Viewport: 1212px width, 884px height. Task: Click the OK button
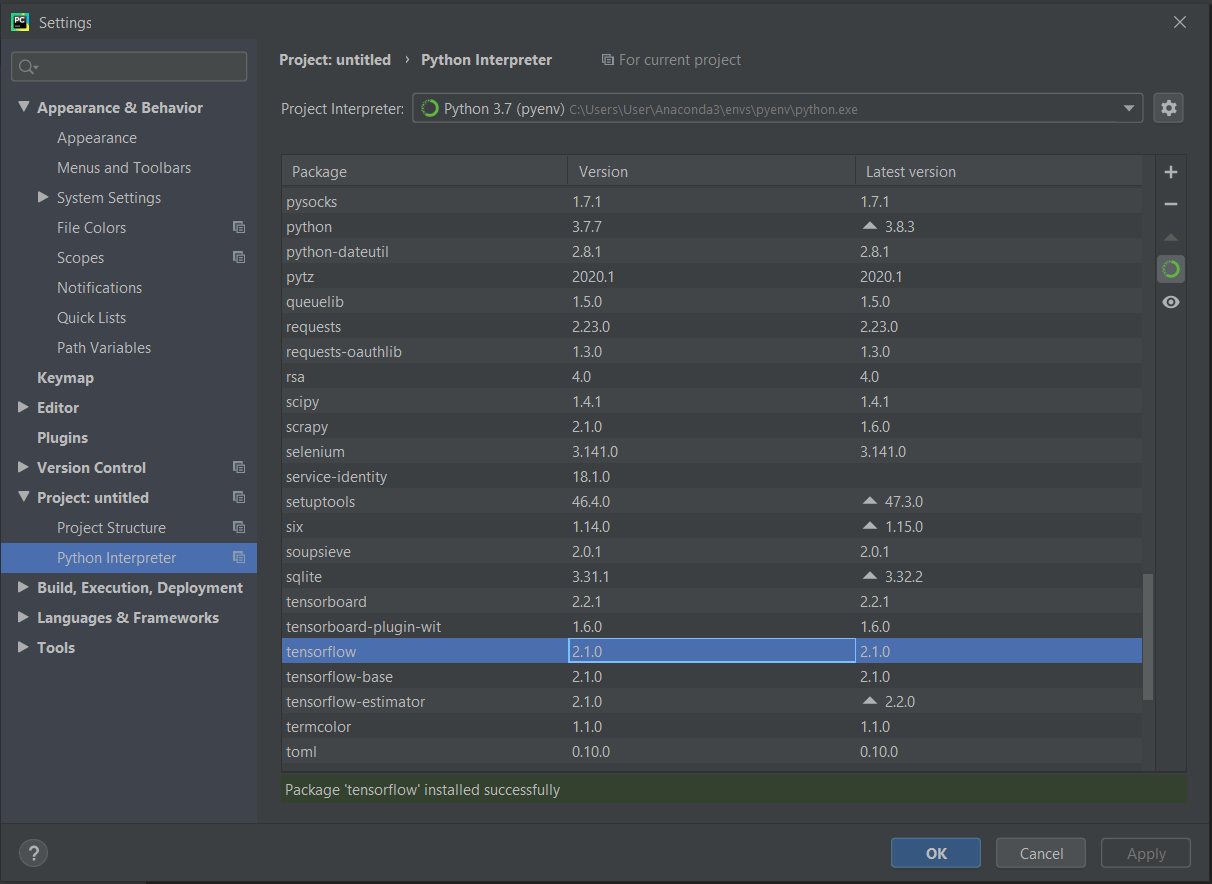[936, 853]
